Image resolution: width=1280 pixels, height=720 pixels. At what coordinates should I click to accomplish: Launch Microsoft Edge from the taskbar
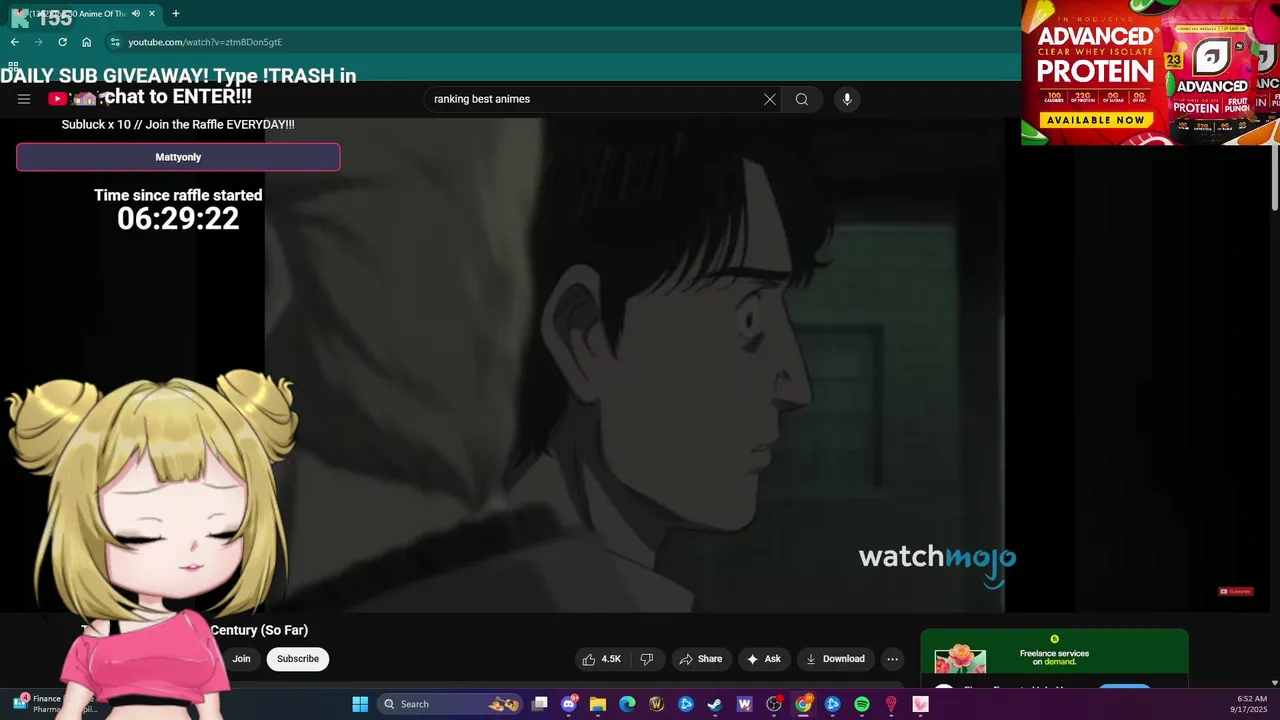coord(627,704)
